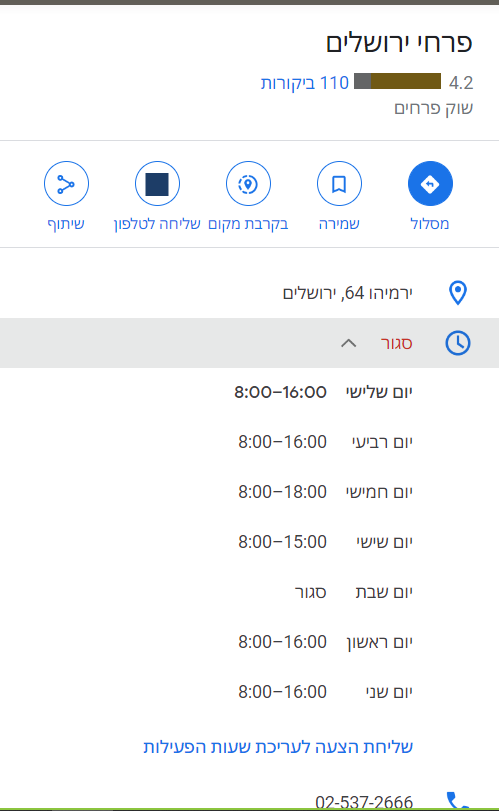
Task: Select the יום שלישי hours row
Action: pyautogui.click(x=323, y=392)
